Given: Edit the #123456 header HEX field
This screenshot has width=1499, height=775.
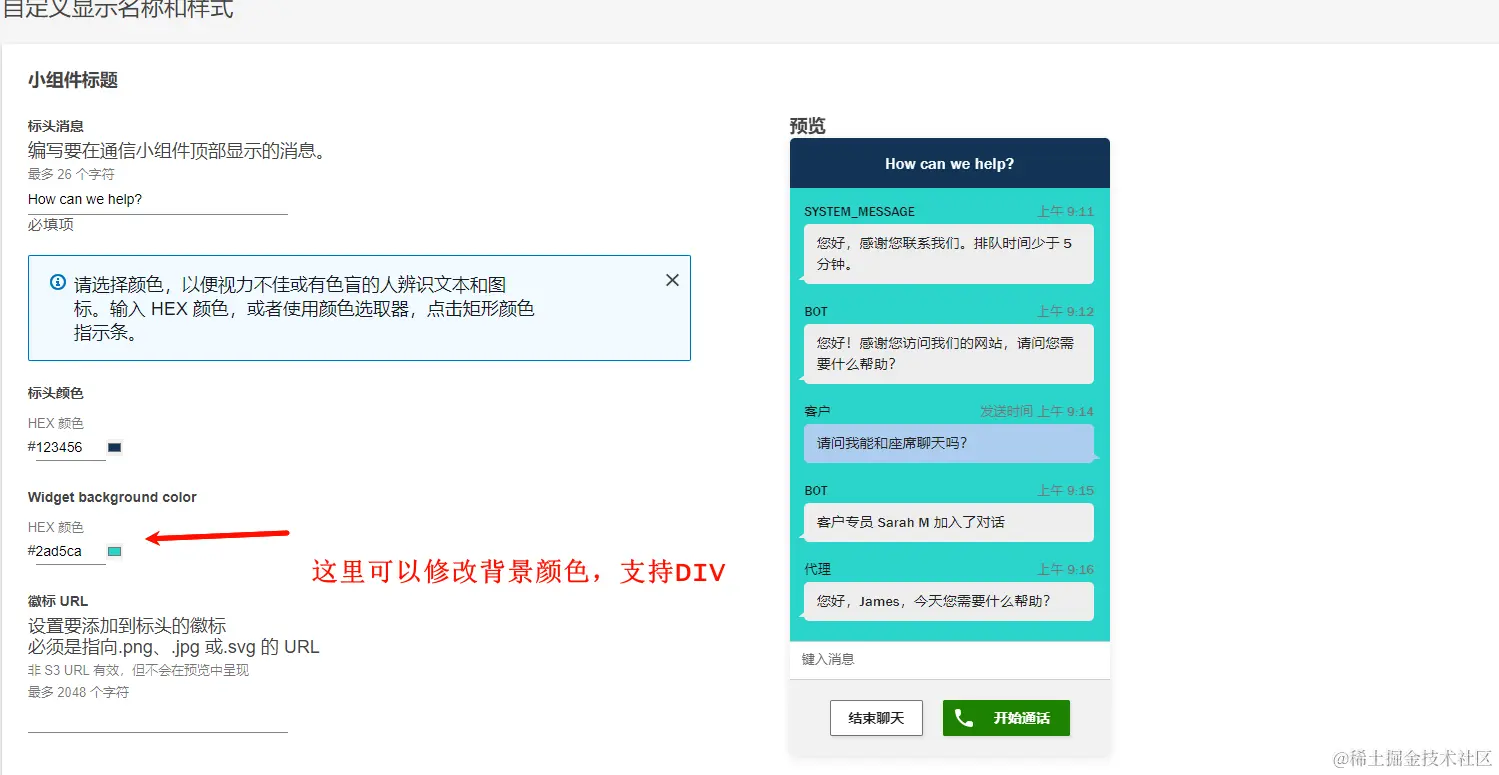Looking at the screenshot, I should (70, 448).
